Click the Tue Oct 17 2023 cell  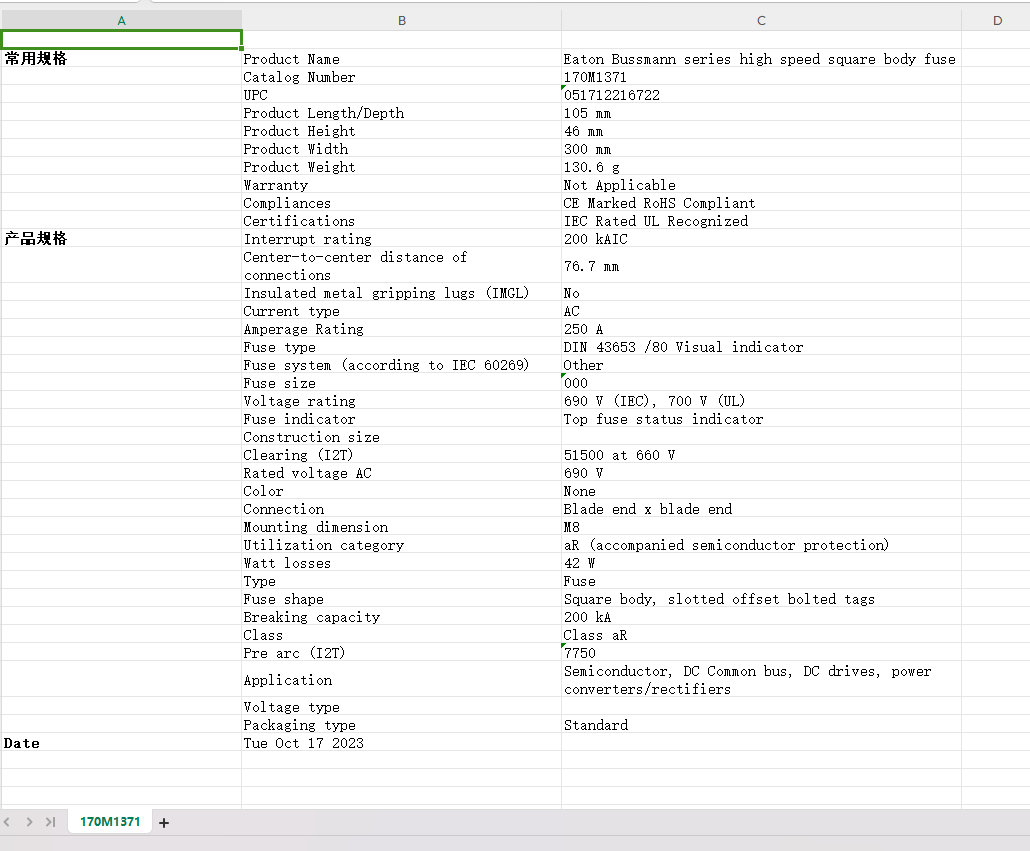point(401,743)
